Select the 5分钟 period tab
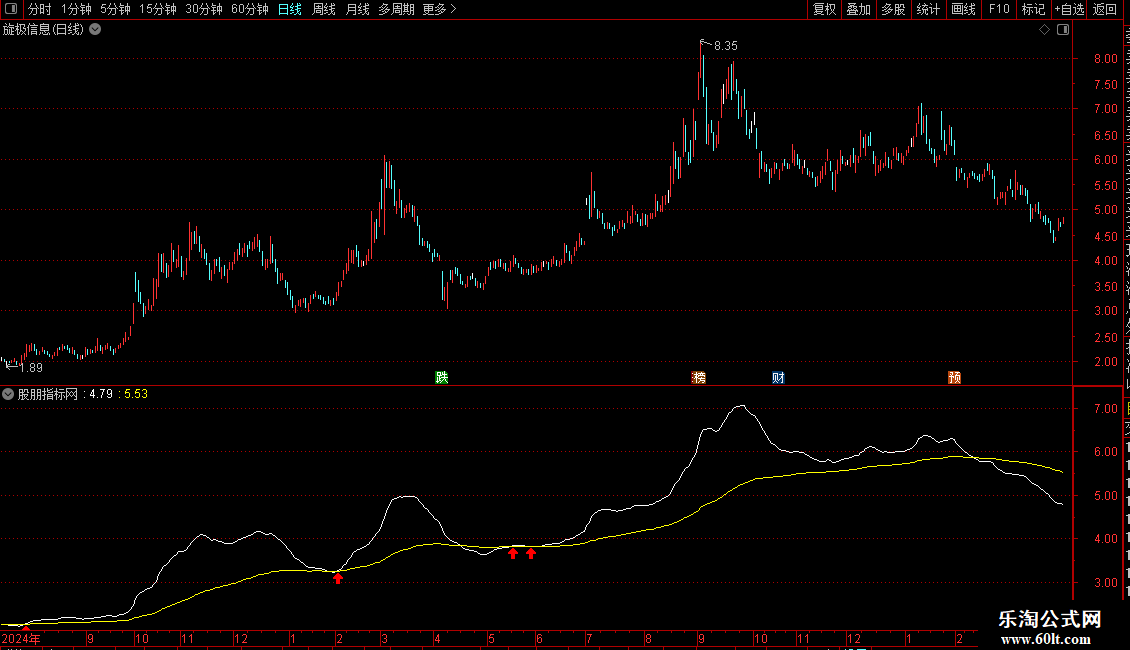 click(x=115, y=9)
